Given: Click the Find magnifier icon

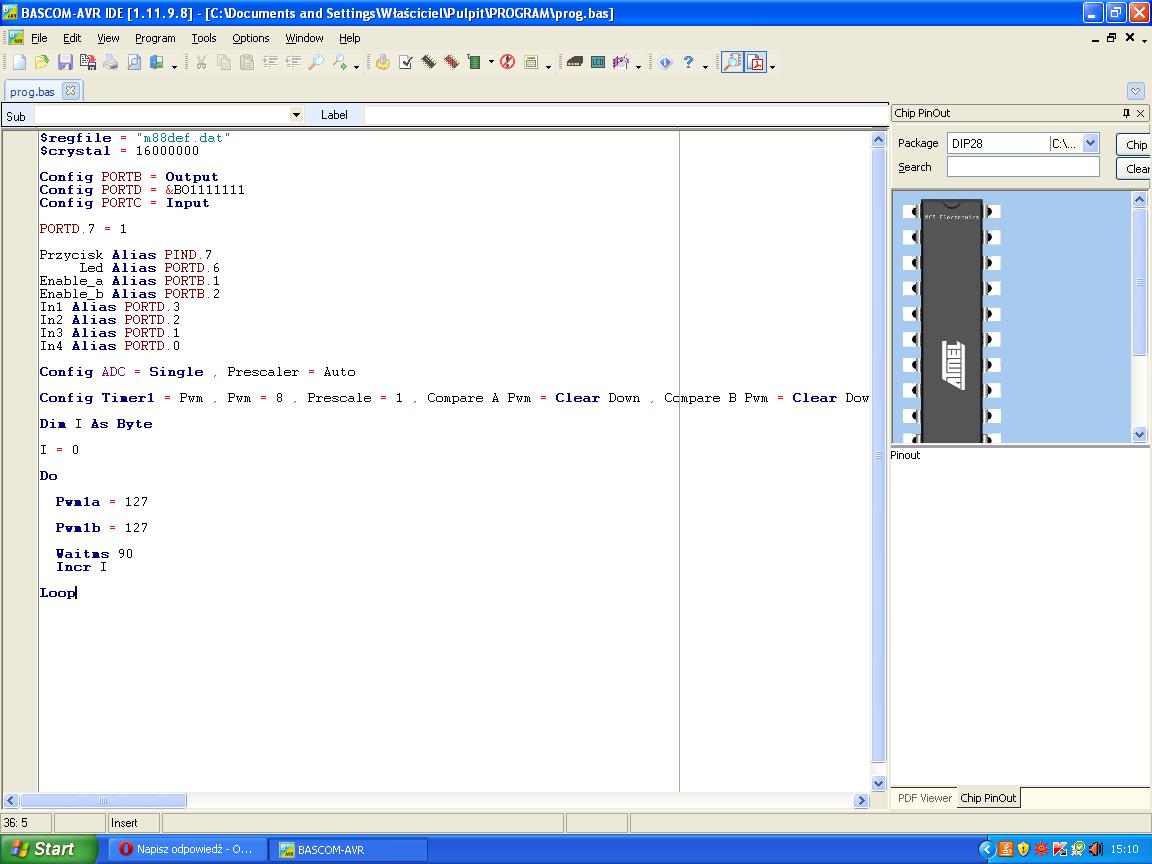Looking at the screenshot, I should point(315,62).
